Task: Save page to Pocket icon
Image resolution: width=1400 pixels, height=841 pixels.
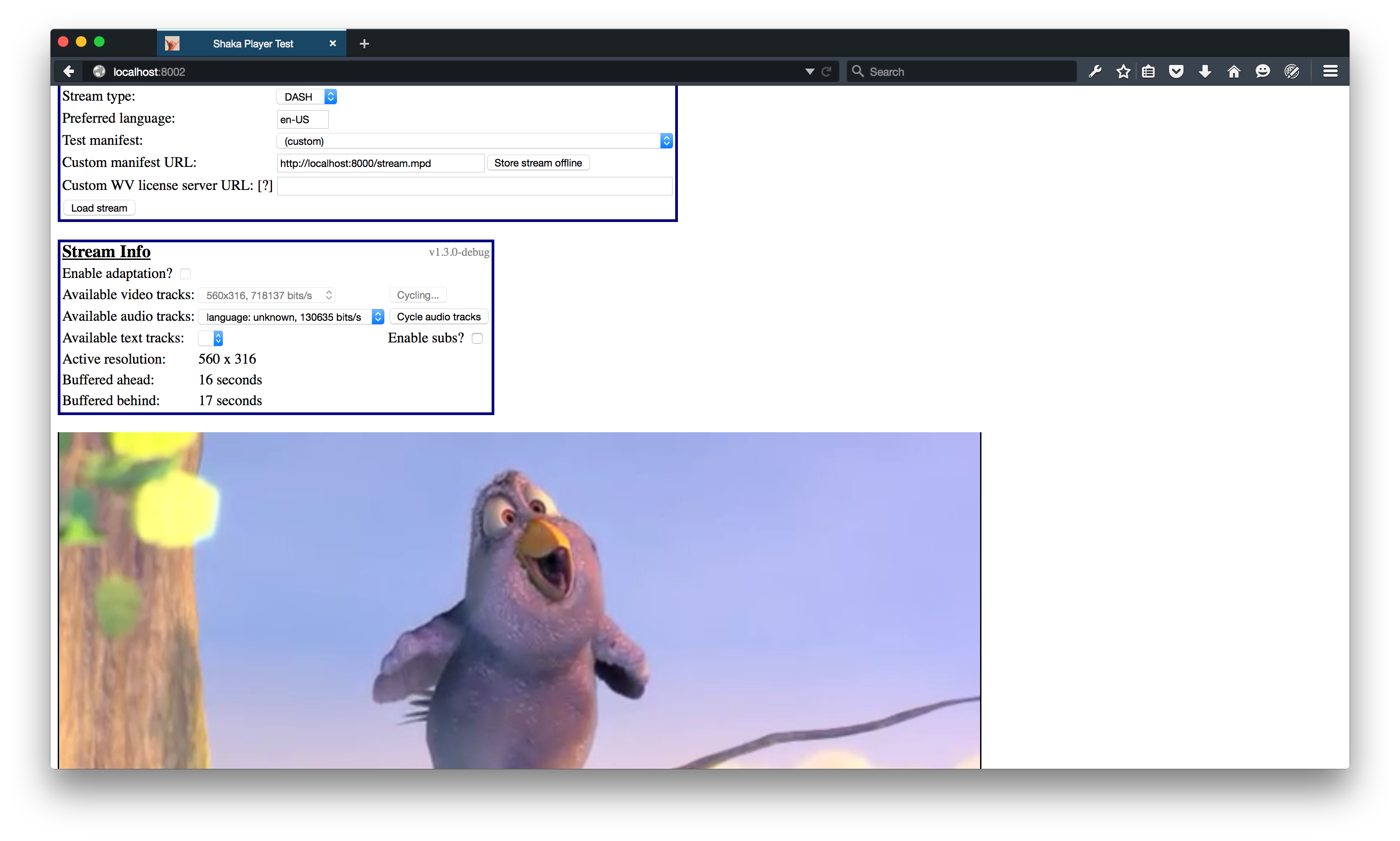Action: 1176,71
